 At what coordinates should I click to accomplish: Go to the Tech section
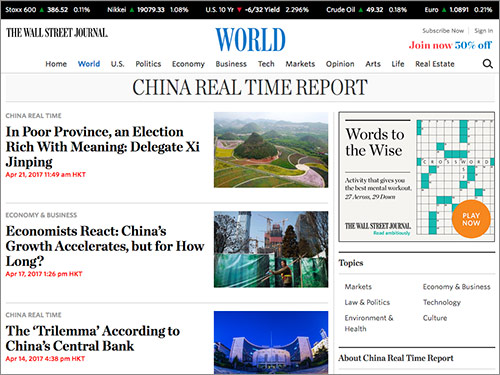coord(266,64)
